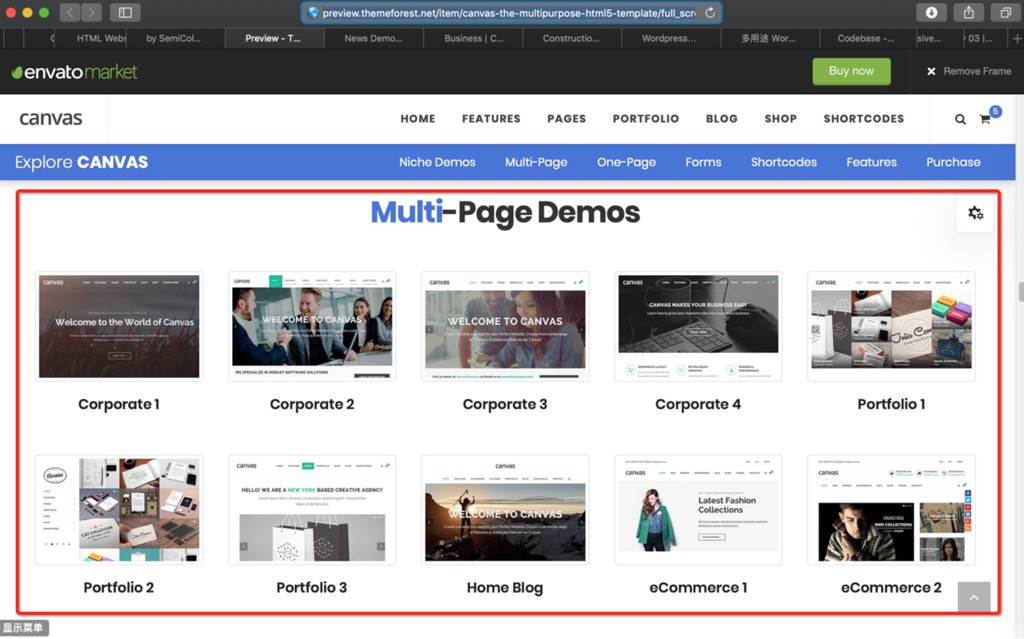This screenshot has height=639, width=1024.
Task: Open the HOME menu
Action: tap(418, 119)
